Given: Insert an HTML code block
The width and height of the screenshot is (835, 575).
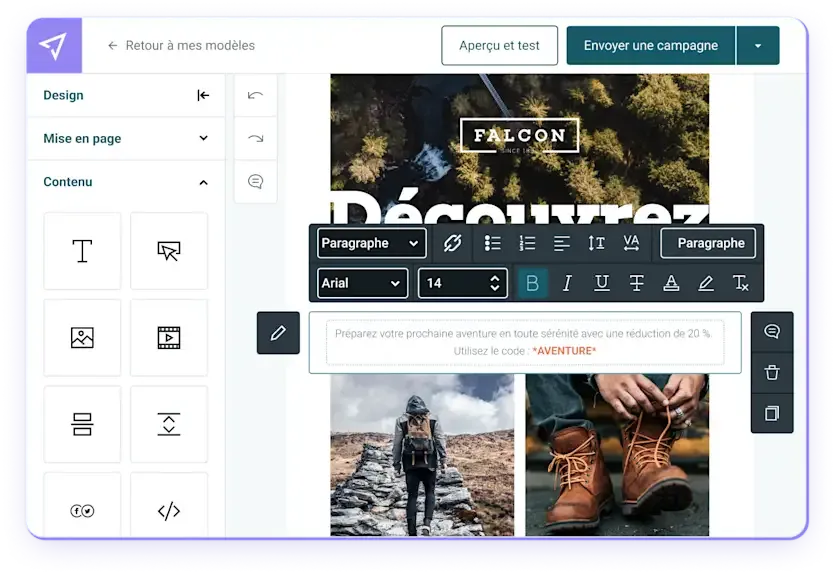Looking at the screenshot, I should pos(169,511).
